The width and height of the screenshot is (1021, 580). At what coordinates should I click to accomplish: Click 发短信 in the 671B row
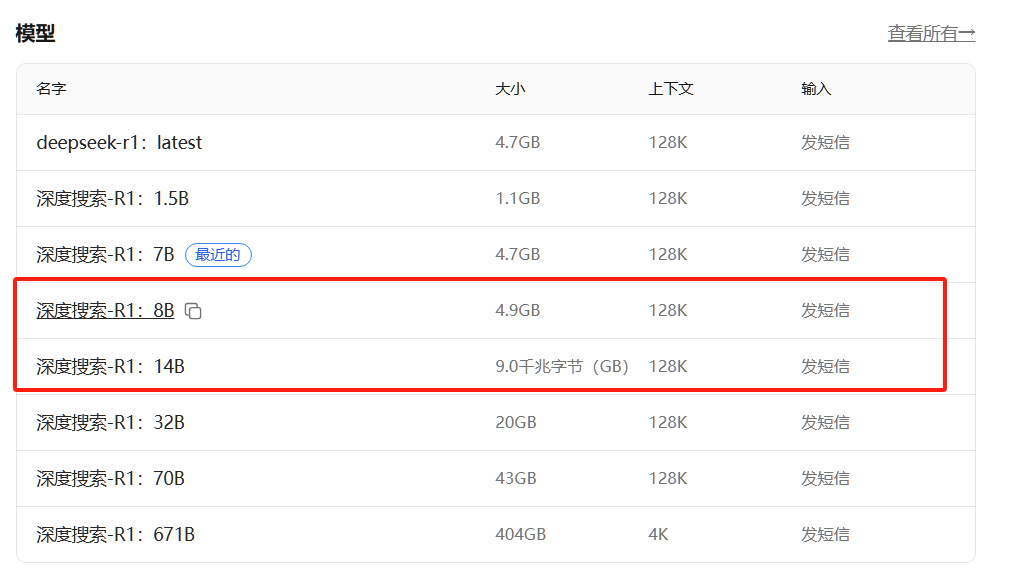tap(825, 535)
